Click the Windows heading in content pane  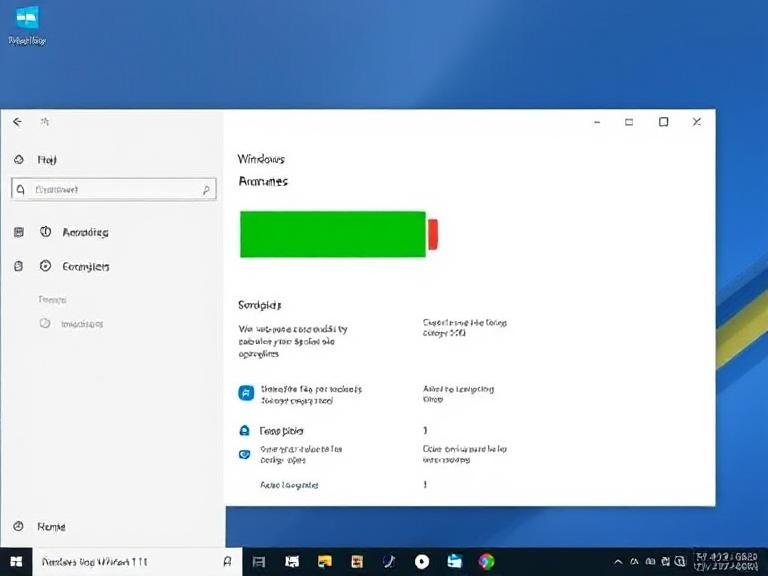(261, 159)
